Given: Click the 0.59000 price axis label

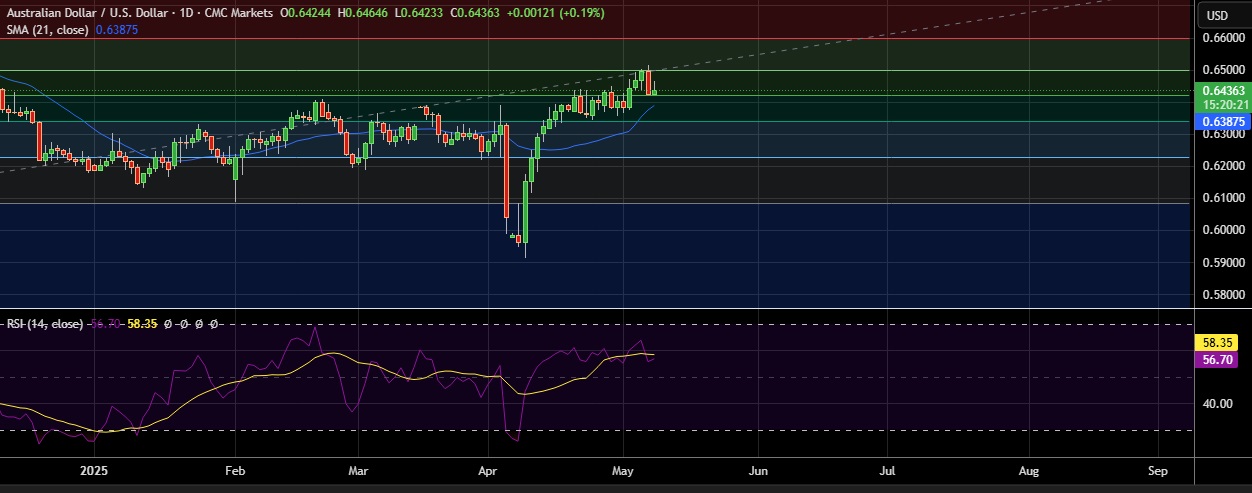Looking at the screenshot, I should pyautogui.click(x=1222, y=263).
